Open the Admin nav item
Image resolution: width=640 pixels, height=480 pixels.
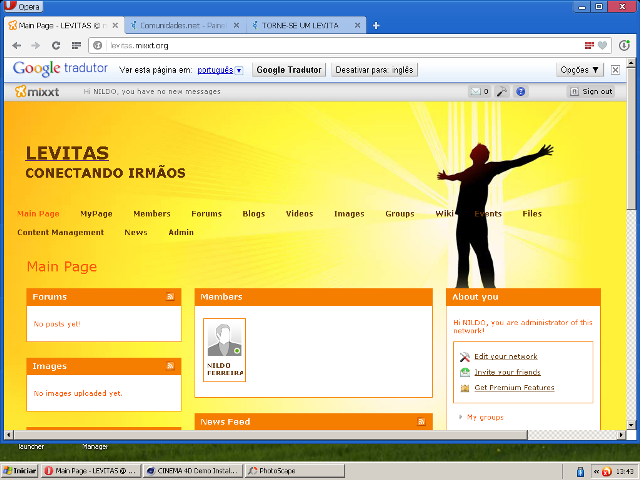point(181,232)
